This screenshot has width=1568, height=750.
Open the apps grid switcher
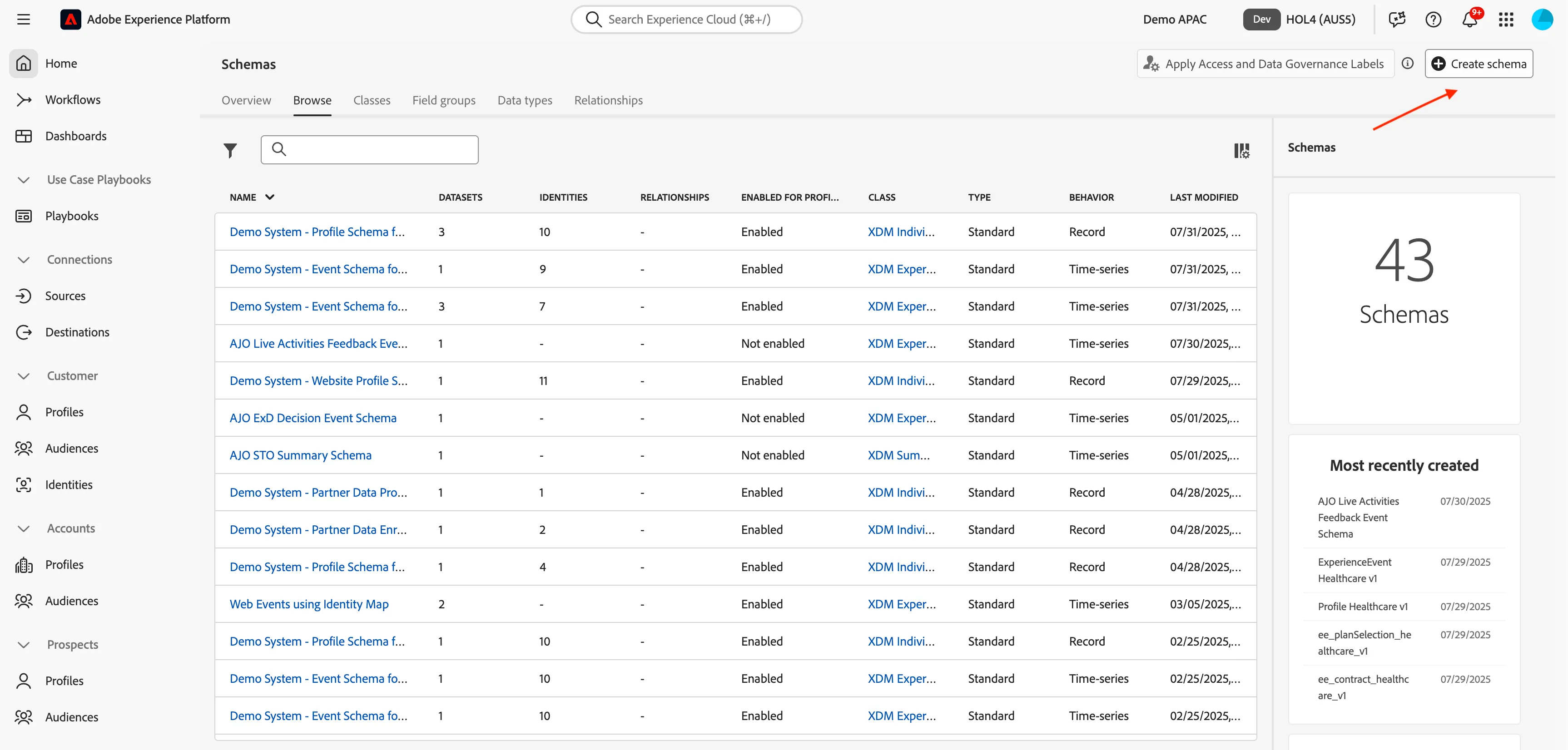click(x=1507, y=20)
